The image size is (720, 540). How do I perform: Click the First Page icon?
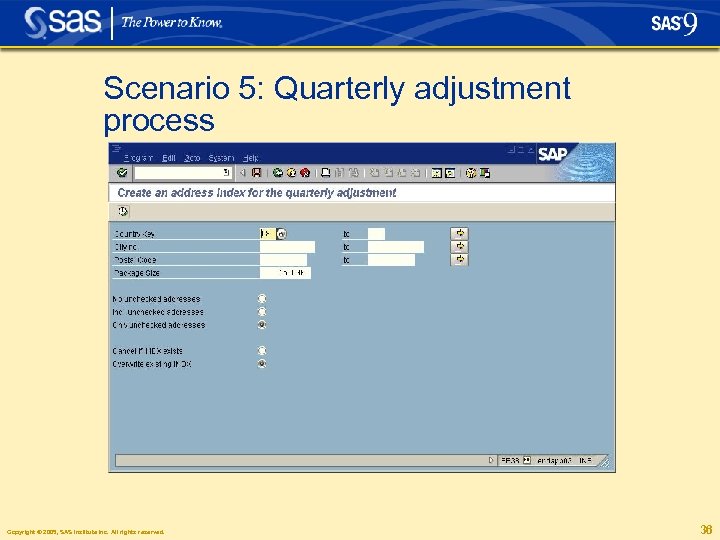click(x=375, y=173)
